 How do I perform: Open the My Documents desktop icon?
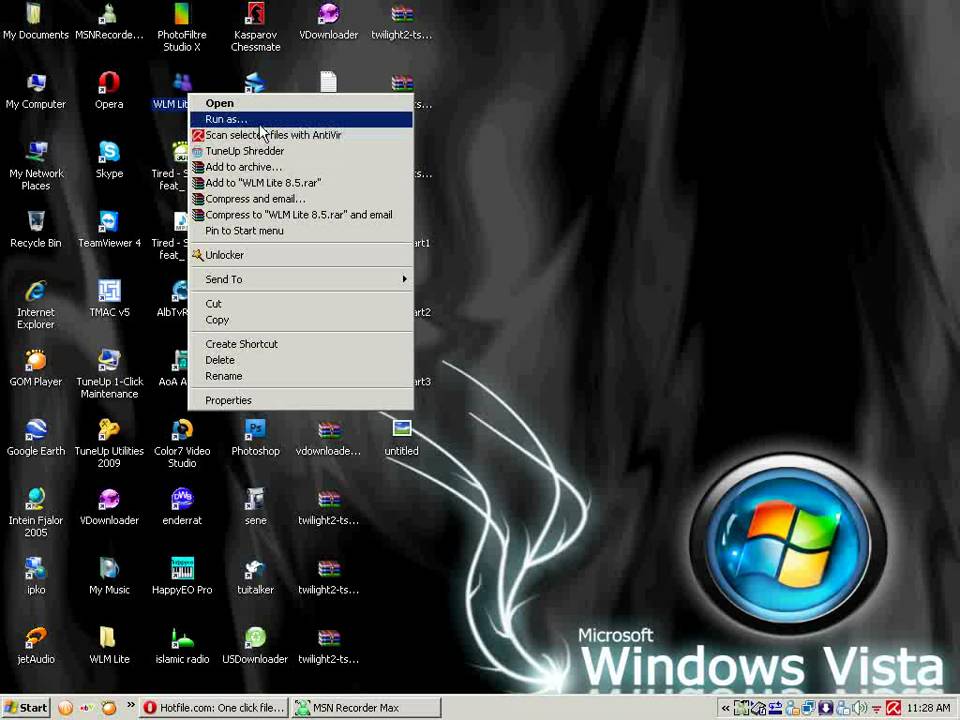pyautogui.click(x=36, y=21)
